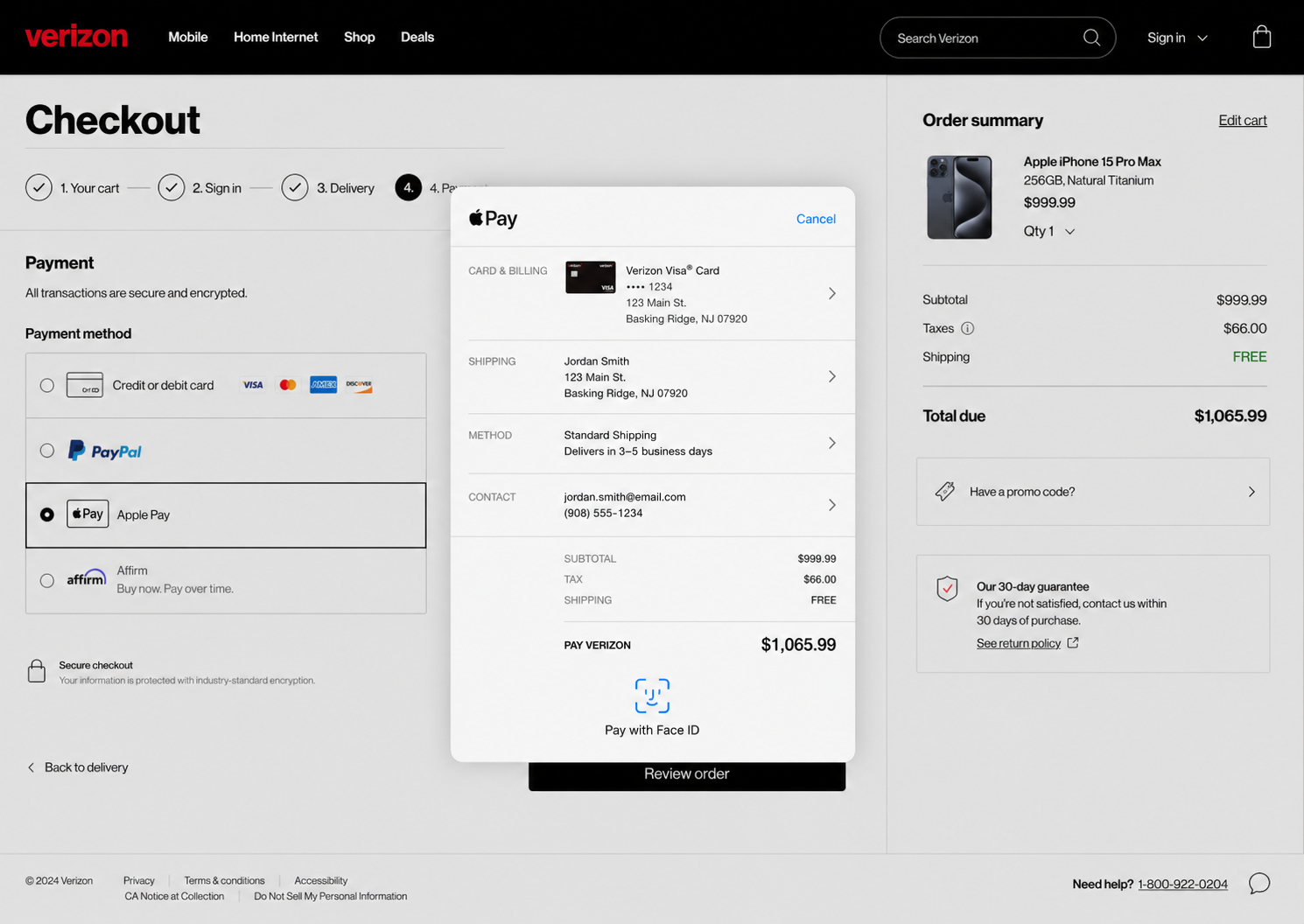Click the Have a promo code? text
This screenshot has height=924, width=1304.
pos(1022,492)
